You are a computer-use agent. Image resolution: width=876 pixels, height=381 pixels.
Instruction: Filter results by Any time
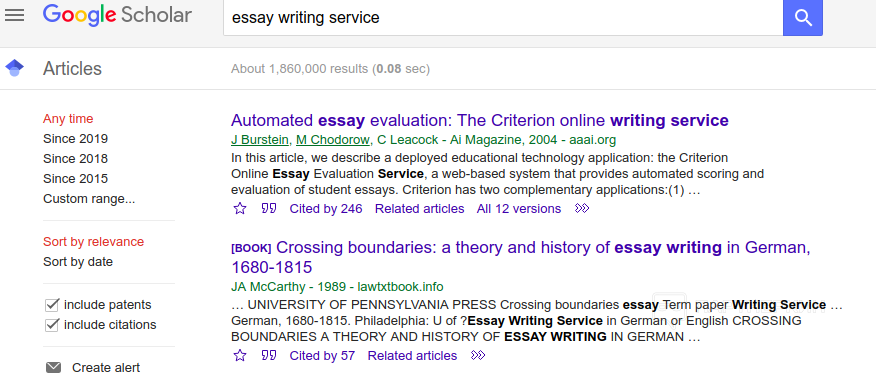tap(68, 119)
